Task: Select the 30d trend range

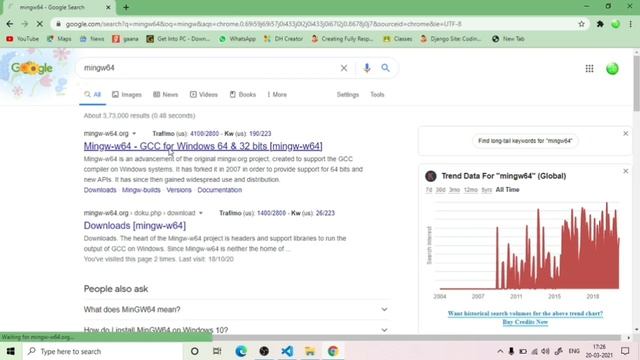Action: pos(440,190)
